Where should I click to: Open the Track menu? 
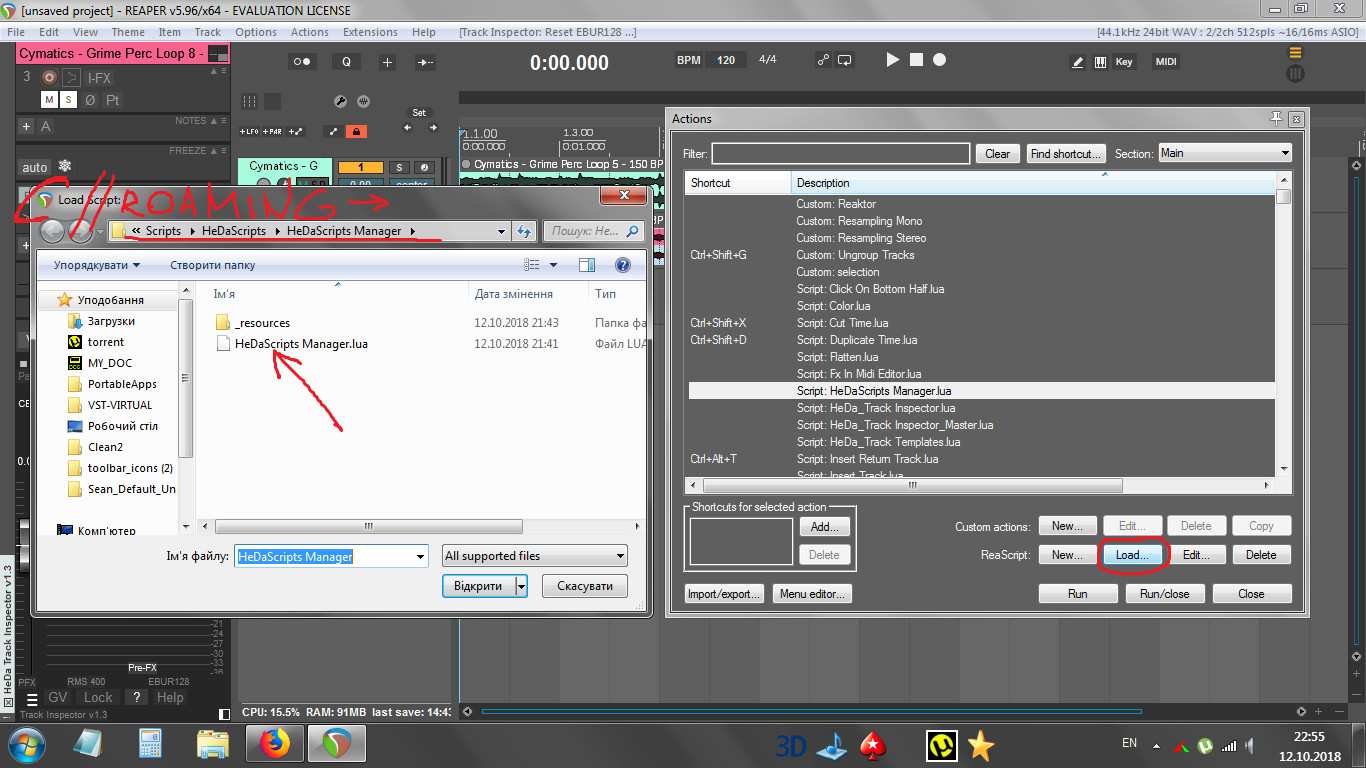coord(208,32)
